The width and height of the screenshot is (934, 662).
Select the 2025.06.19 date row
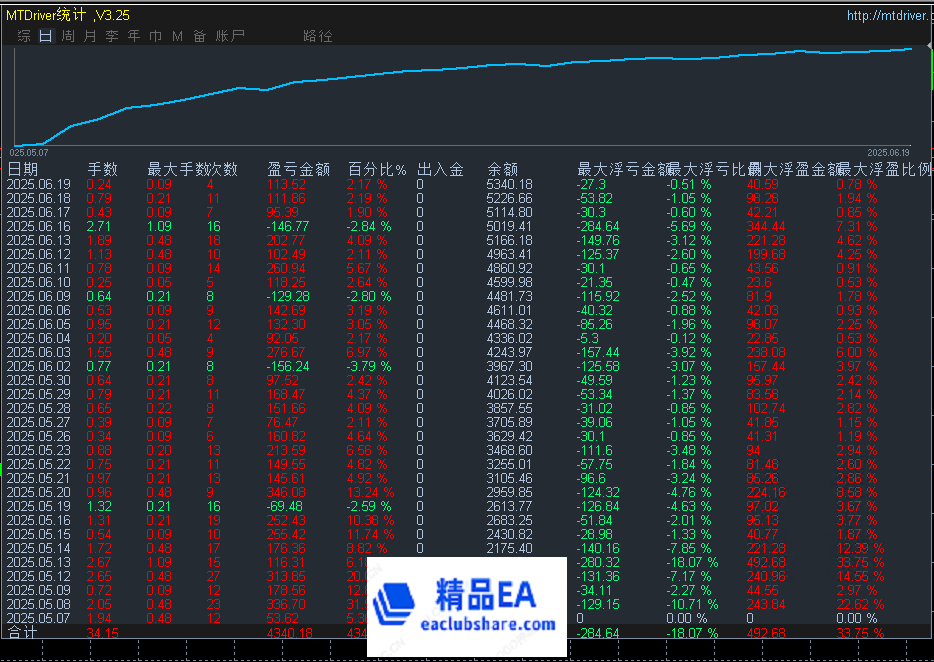coord(467,185)
